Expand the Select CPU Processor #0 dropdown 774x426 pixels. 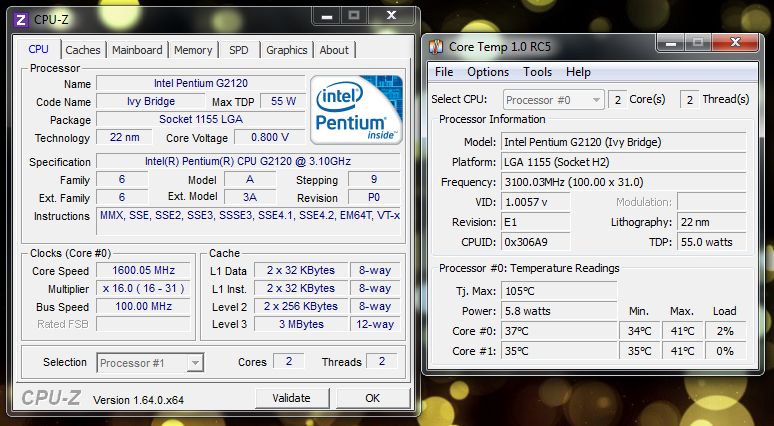pos(596,100)
